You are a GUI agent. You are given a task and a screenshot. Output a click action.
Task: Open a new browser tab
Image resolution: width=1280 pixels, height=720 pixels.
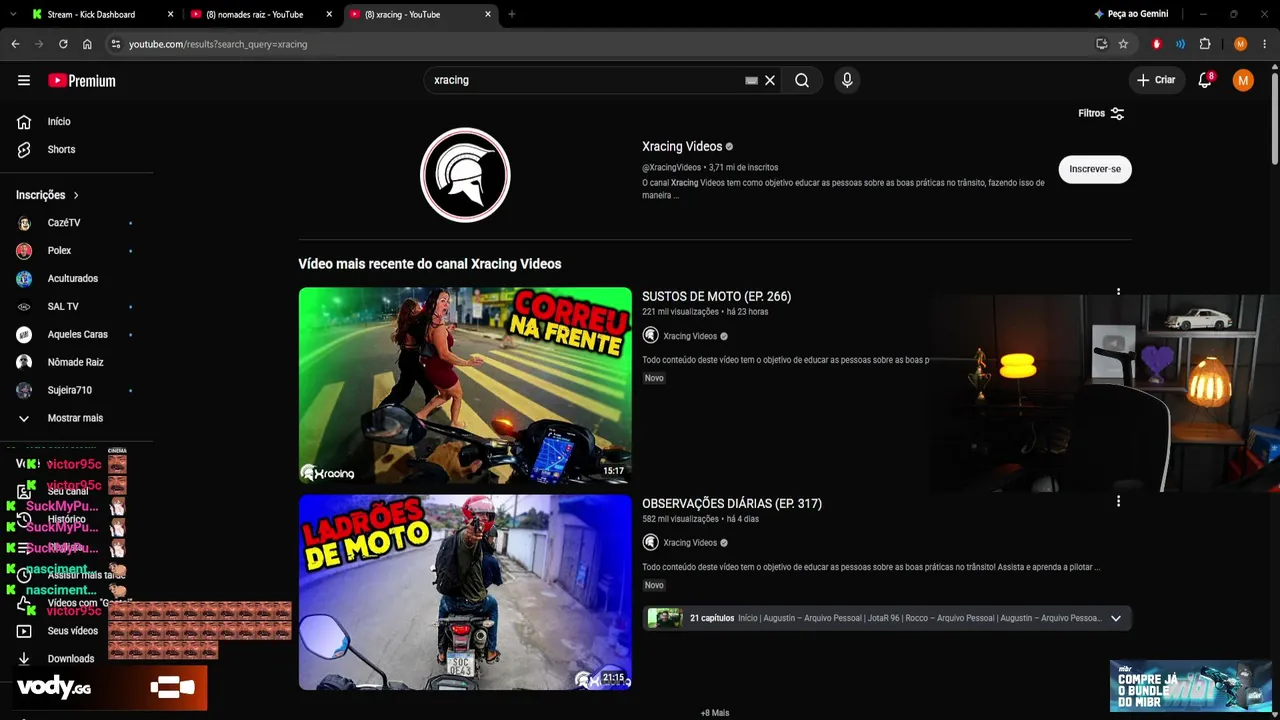(512, 14)
